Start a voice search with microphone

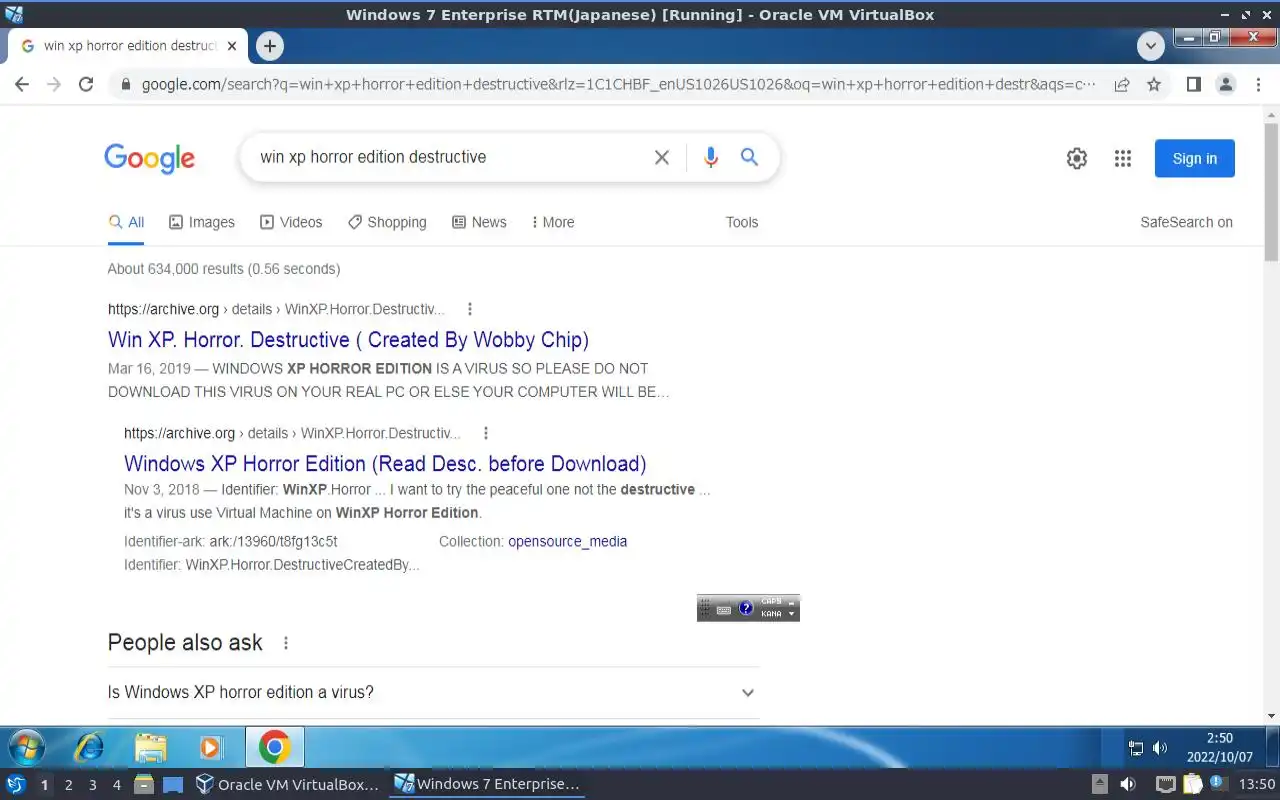[711, 157]
